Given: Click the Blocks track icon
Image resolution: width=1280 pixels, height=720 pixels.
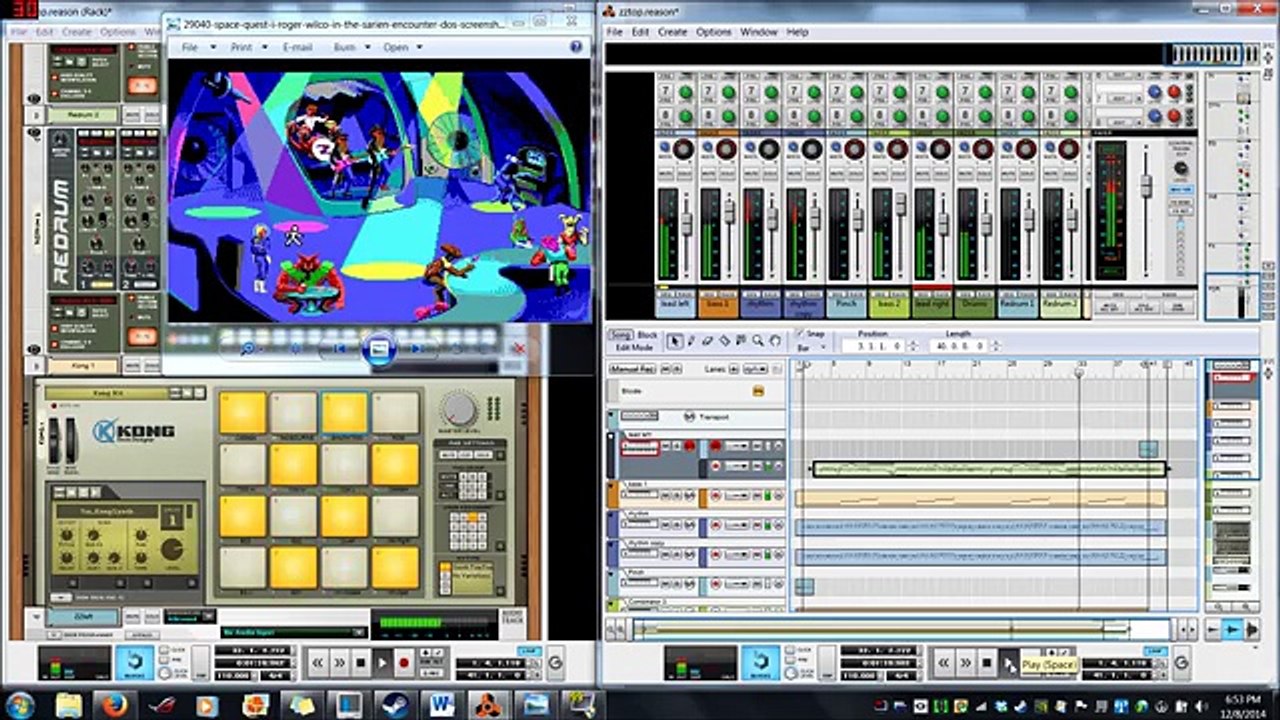Looking at the screenshot, I should 758,391.
